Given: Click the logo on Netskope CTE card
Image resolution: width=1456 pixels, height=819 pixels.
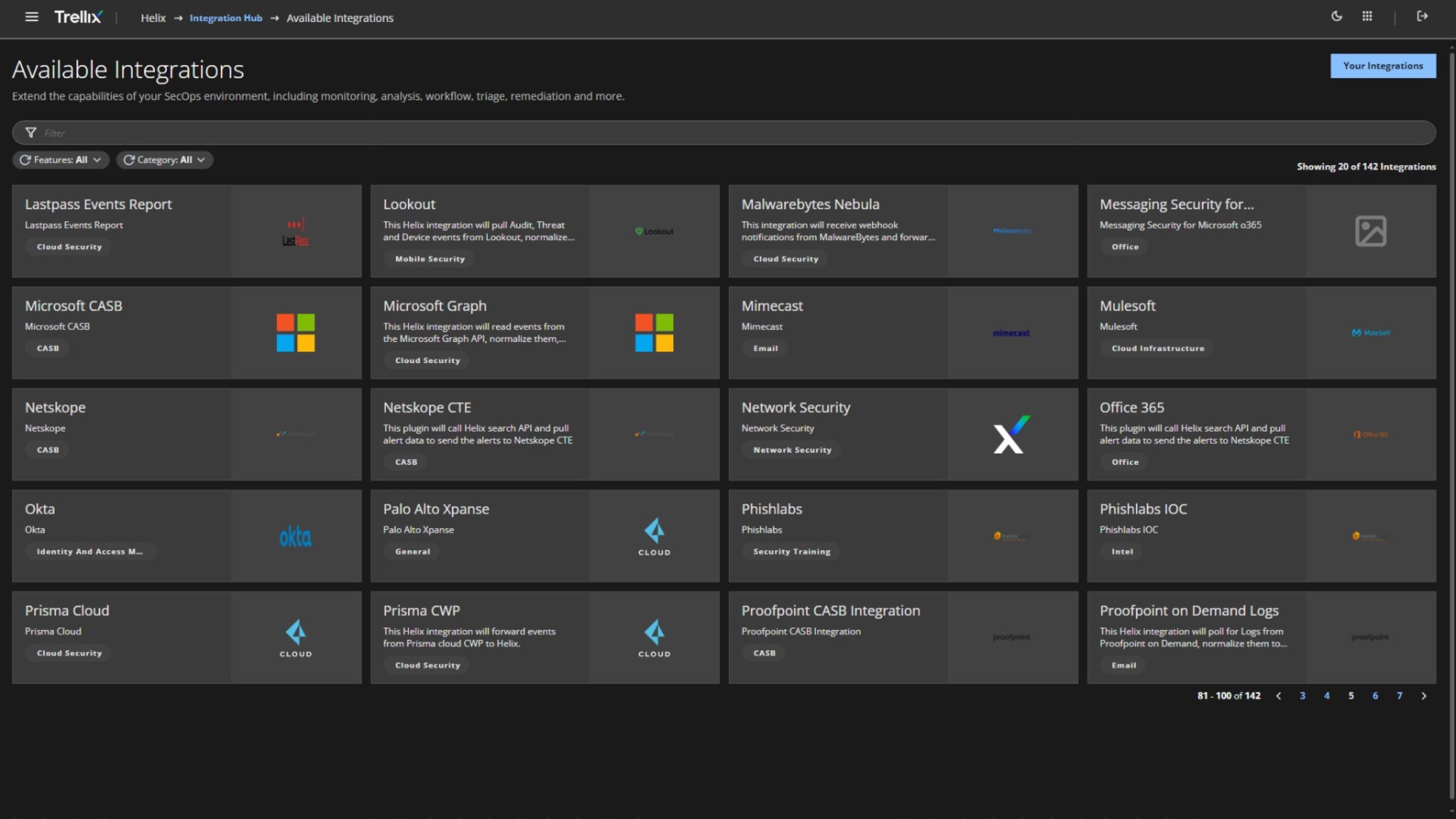Looking at the screenshot, I should 654,434.
